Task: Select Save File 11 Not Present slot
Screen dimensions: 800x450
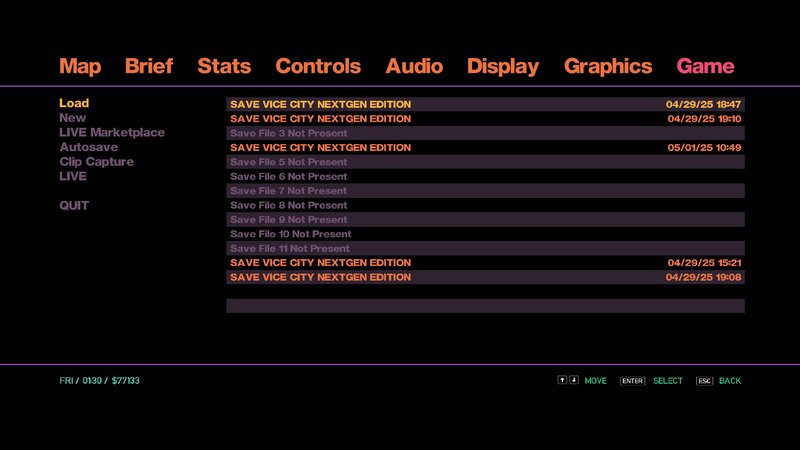Action: click(x=485, y=248)
